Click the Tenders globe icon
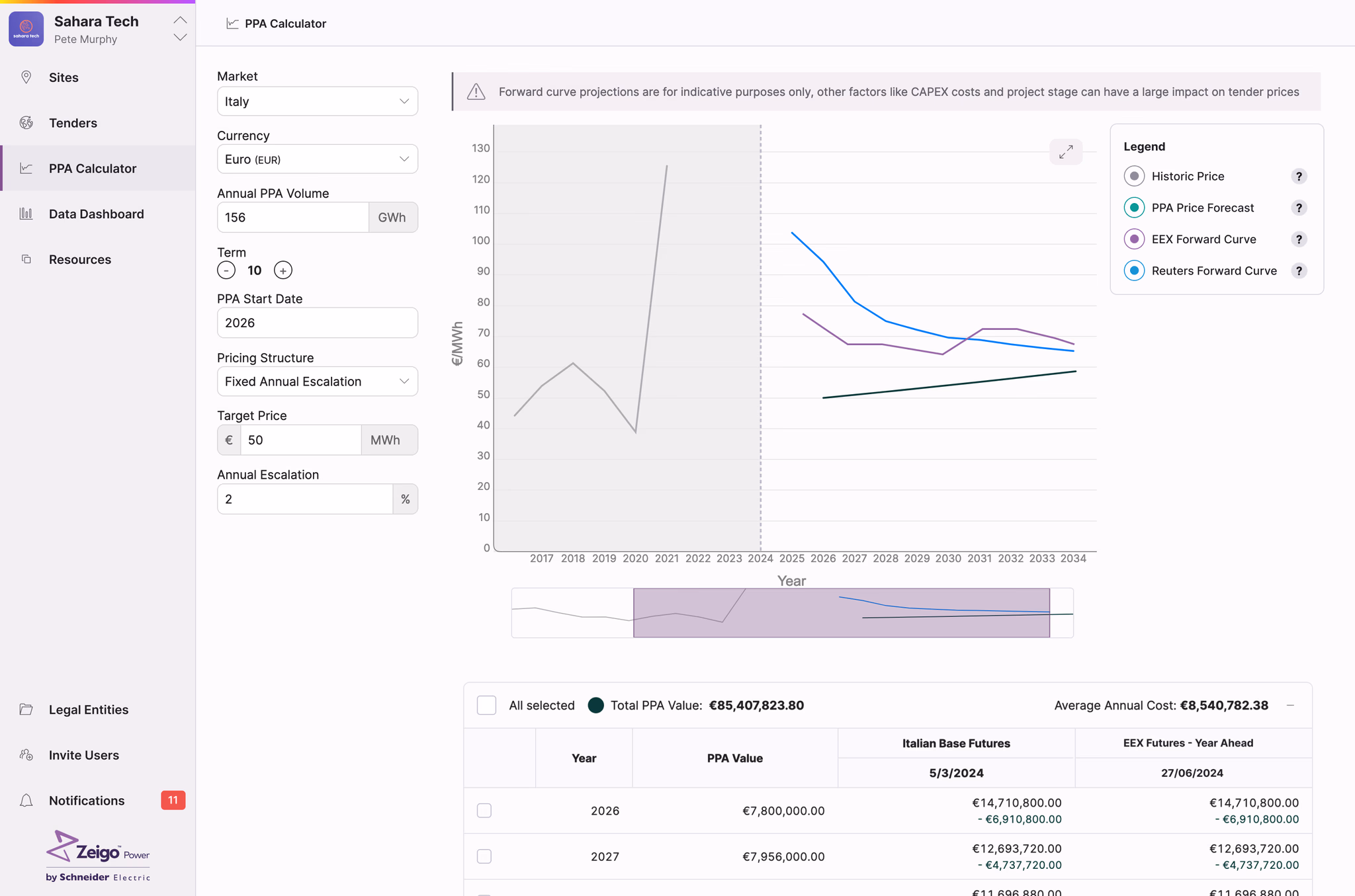The height and width of the screenshot is (896, 1355). [x=26, y=123]
